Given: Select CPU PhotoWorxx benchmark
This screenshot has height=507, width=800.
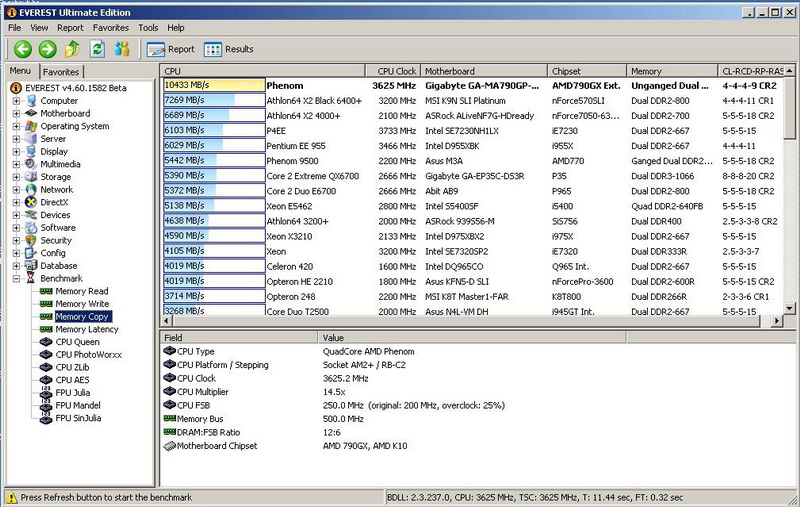Looking at the screenshot, I should point(89,354).
